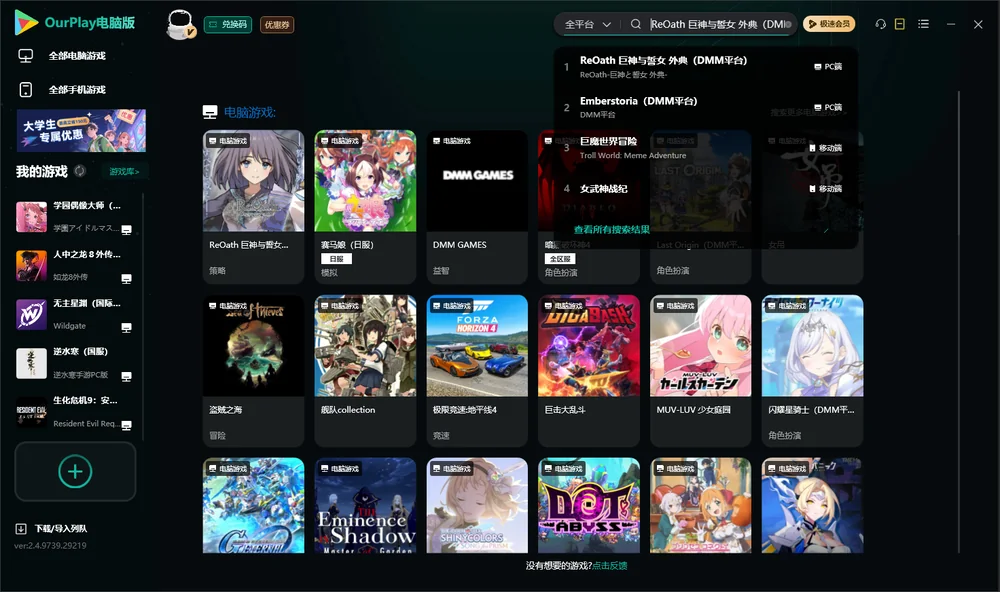
Task: Click the plus button to add a game
Action: 75,471
